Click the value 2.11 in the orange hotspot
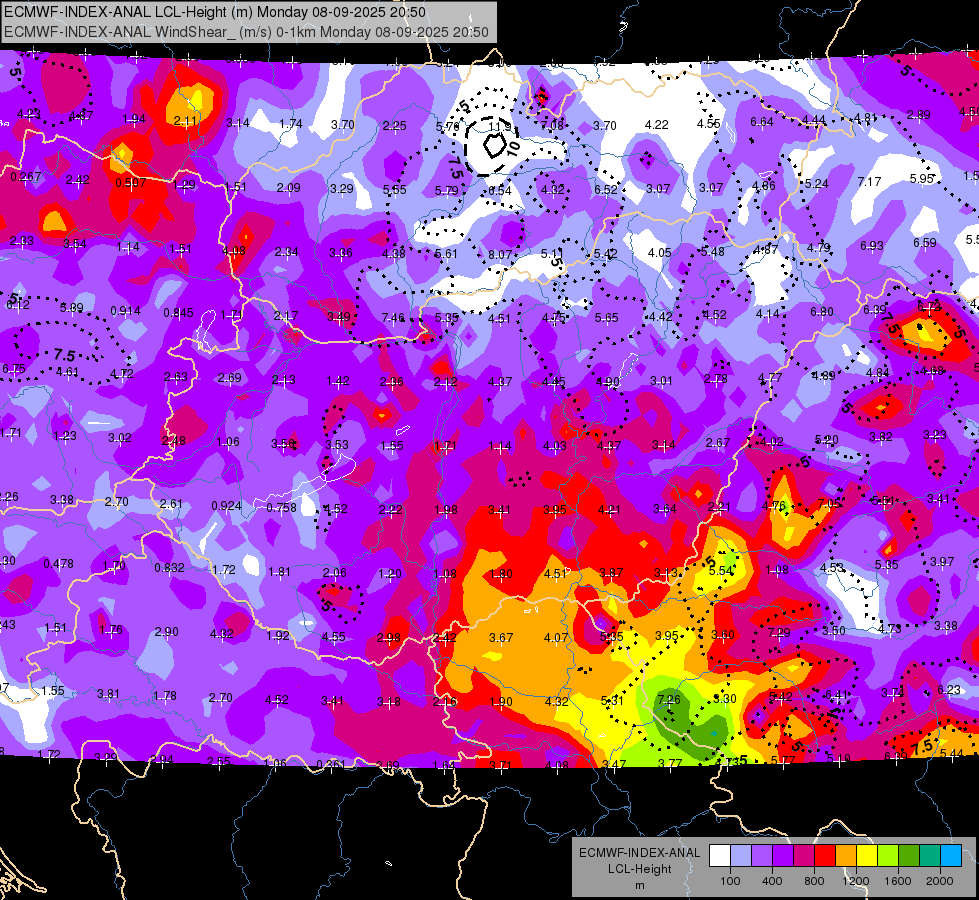Screen dimensions: 979x900 pyautogui.click(x=185, y=121)
